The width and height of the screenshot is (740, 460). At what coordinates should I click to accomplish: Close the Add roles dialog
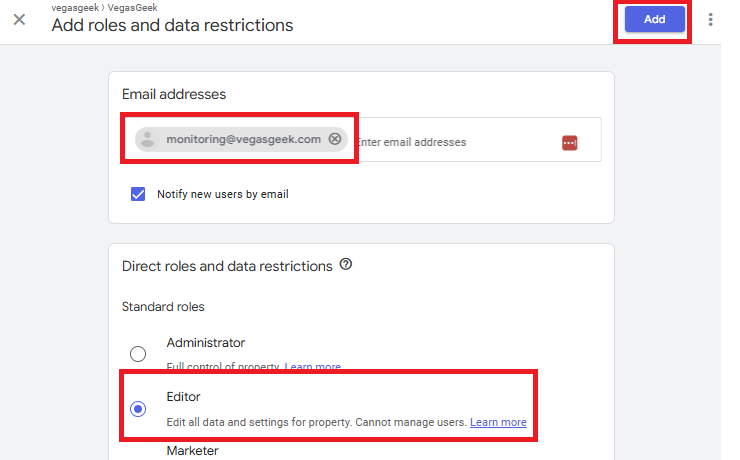(x=19, y=19)
